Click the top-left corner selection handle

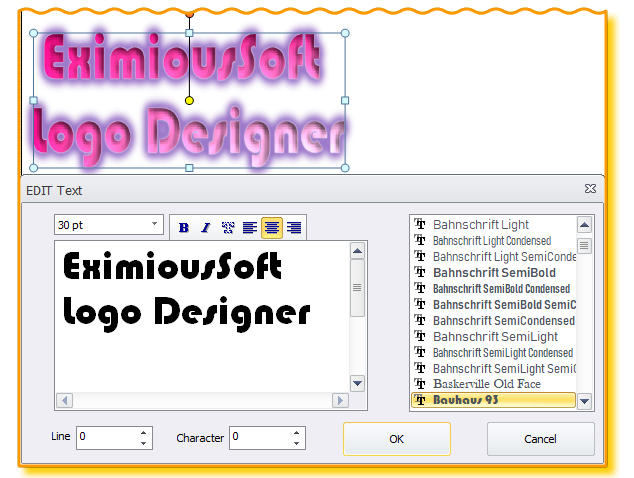click(34, 33)
